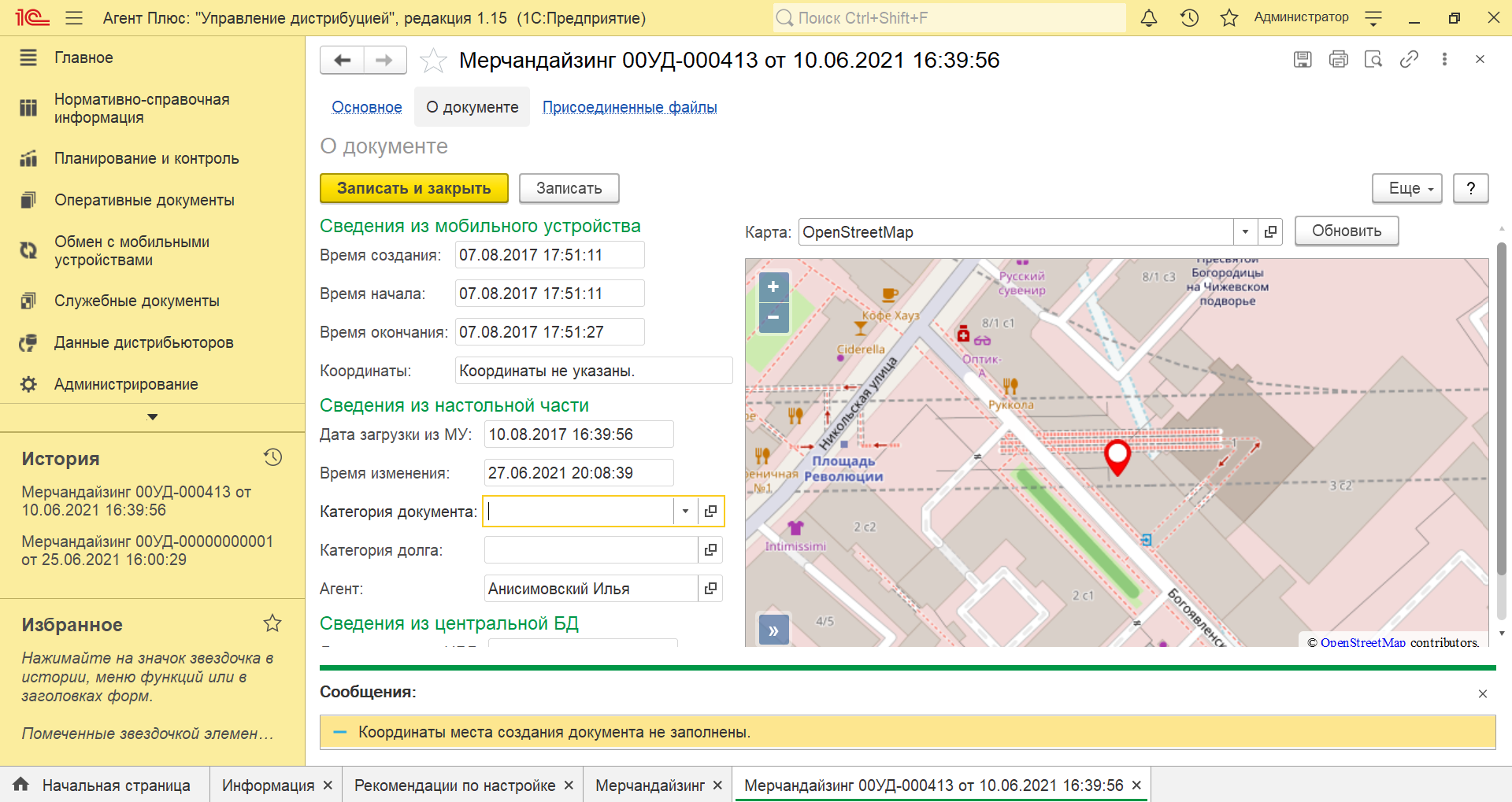Open history item Мерчандайзинг 00УД-000413
Viewport: 1512px width, 802px height.
[x=136, y=501]
